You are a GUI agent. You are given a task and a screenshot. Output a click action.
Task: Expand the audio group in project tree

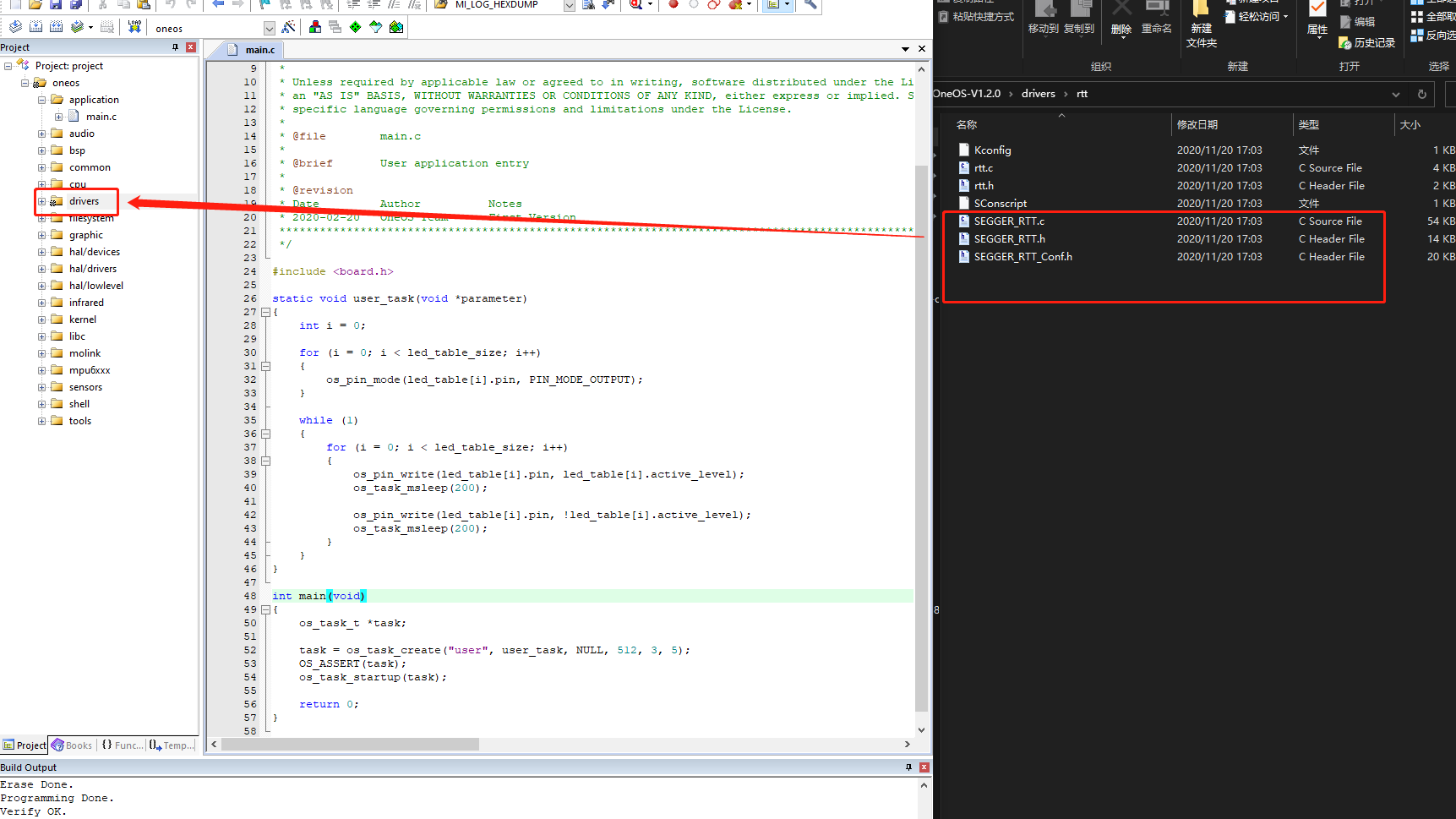tap(41, 134)
